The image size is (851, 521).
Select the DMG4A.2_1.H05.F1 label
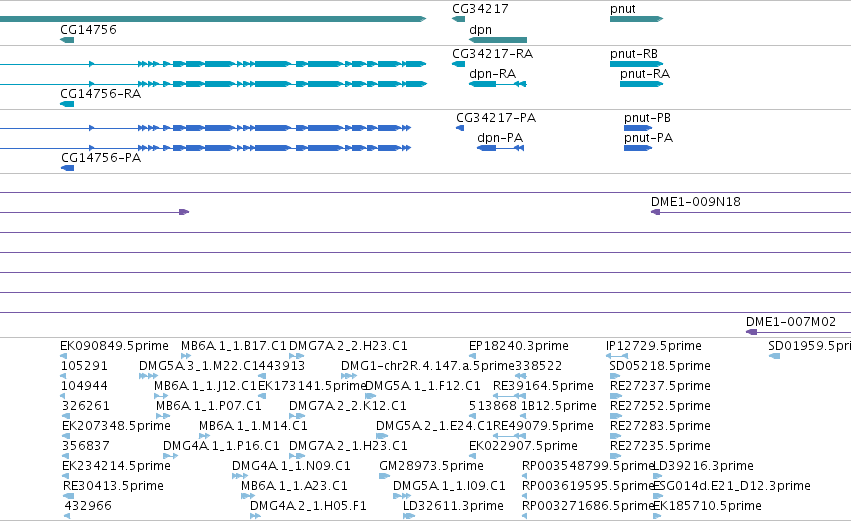(308, 506)
